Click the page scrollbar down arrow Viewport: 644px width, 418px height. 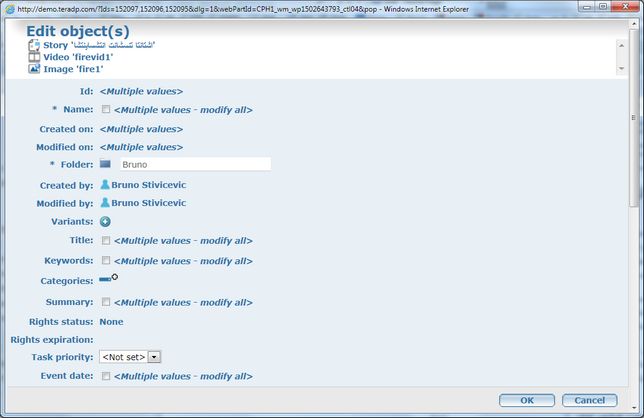(x=633, y=408)
